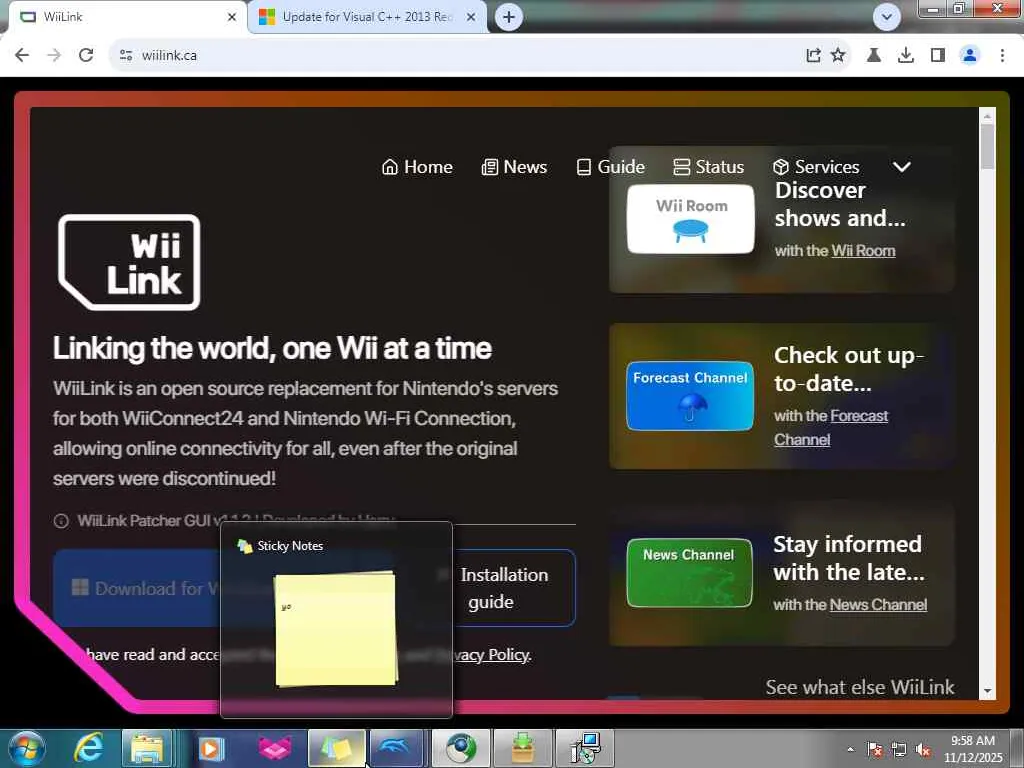Open the Dolphin emulator taskbar button
Screen dimensions: 1024x768
coord(398,748)
